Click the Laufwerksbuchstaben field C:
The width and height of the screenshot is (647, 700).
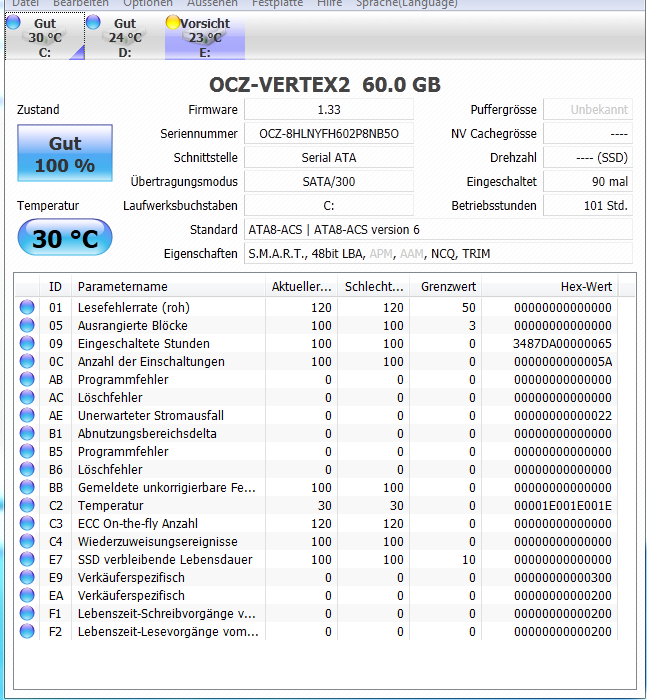coord(329,206)
